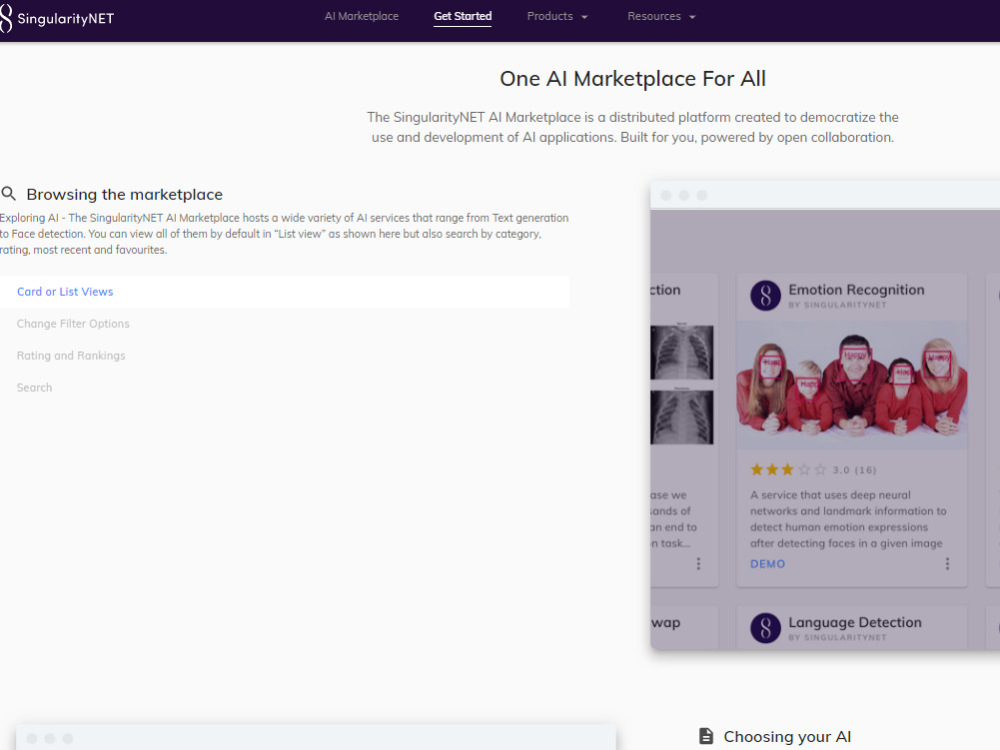
Task: Click the Browsing the marketplace heading
Action: point(124,195)
